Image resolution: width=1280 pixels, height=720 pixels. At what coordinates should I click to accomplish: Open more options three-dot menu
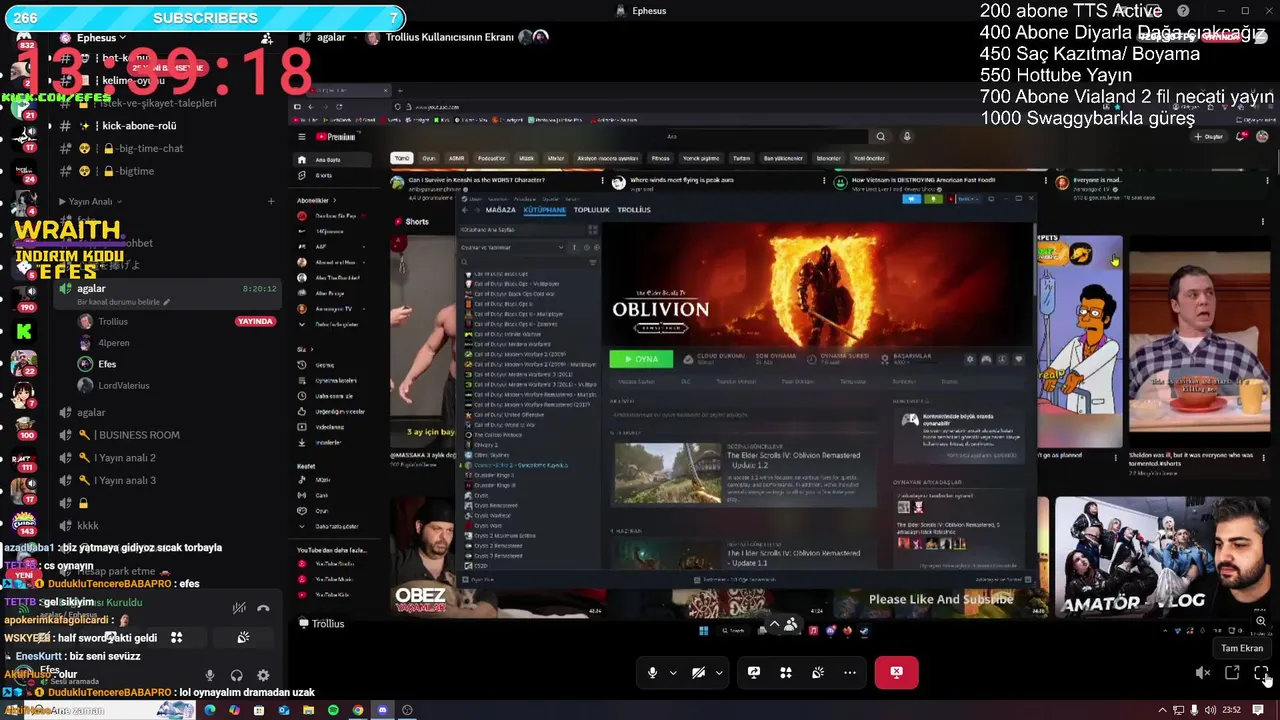tap(850, 673)
